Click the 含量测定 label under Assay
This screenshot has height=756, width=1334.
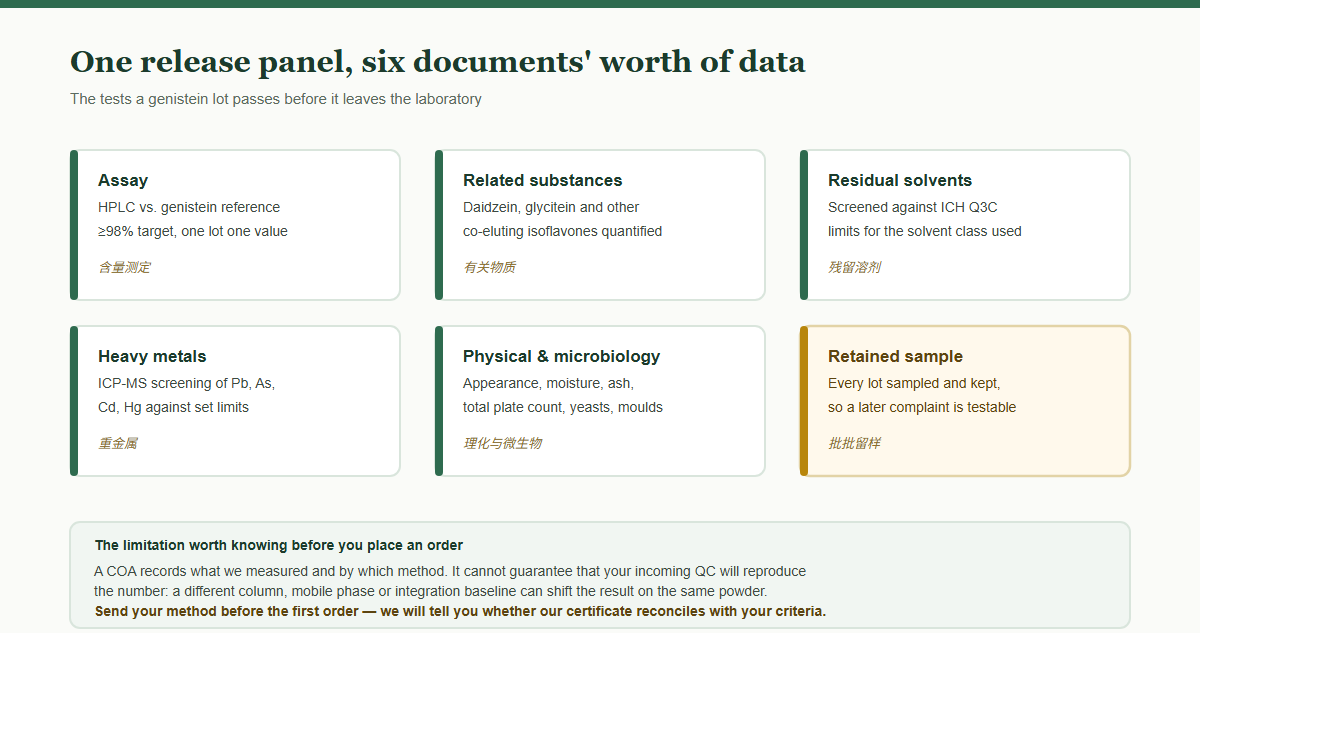pyautogui.click(x=124, y=267)
